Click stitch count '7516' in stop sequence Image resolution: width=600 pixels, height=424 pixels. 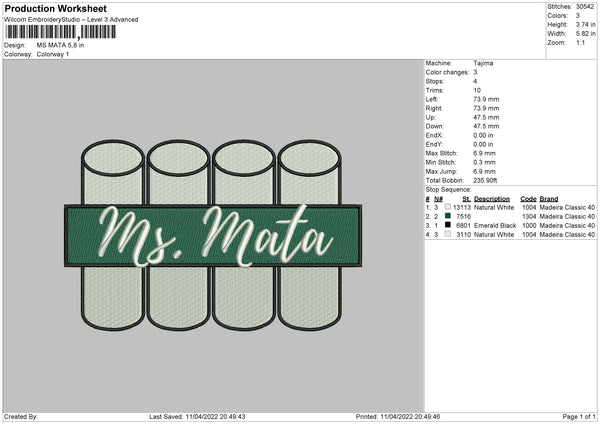pyautogui.click(x=463, y=217)
